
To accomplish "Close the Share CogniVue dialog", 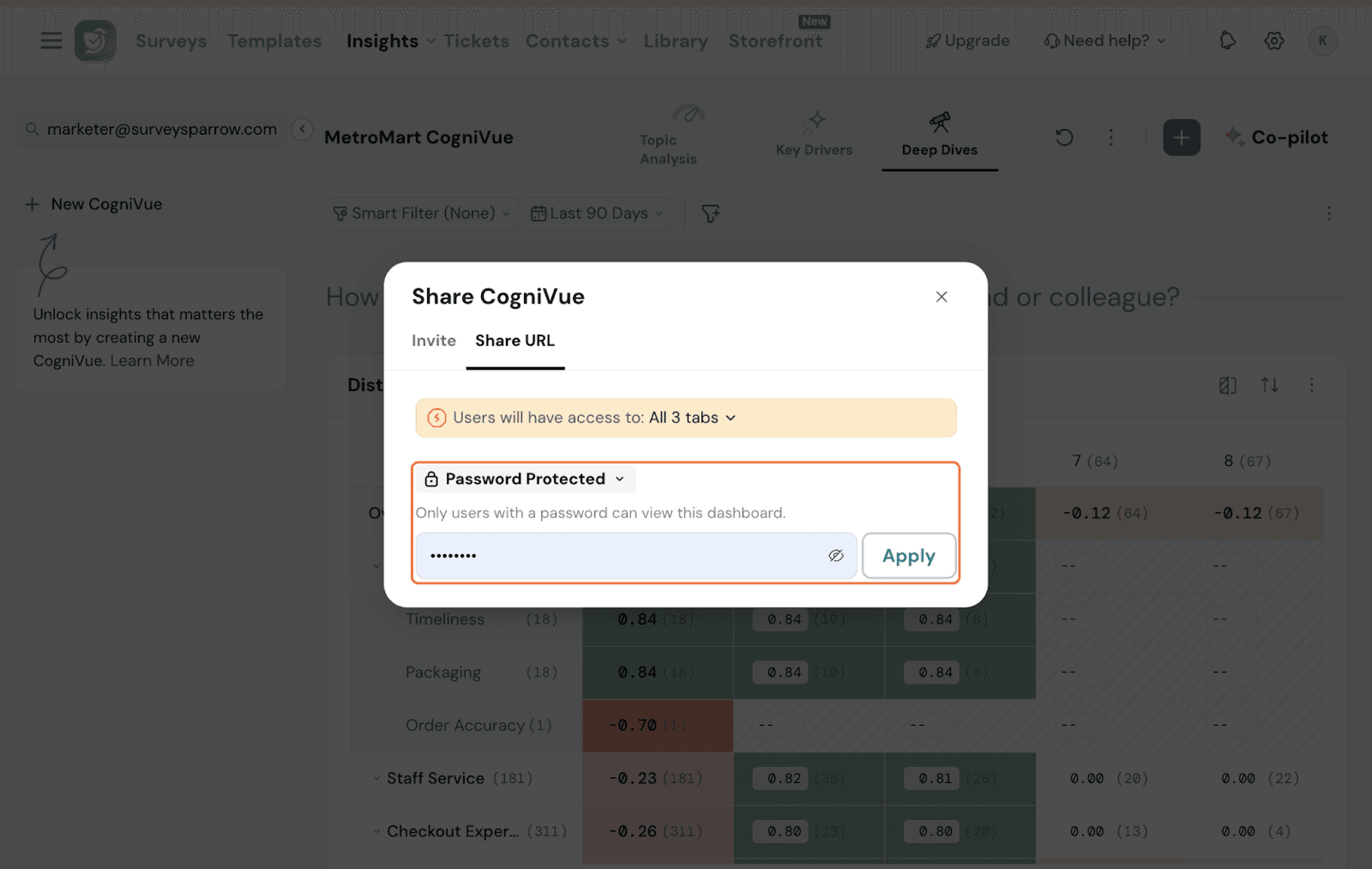I will pyautogui.click(x=941, y=297).
